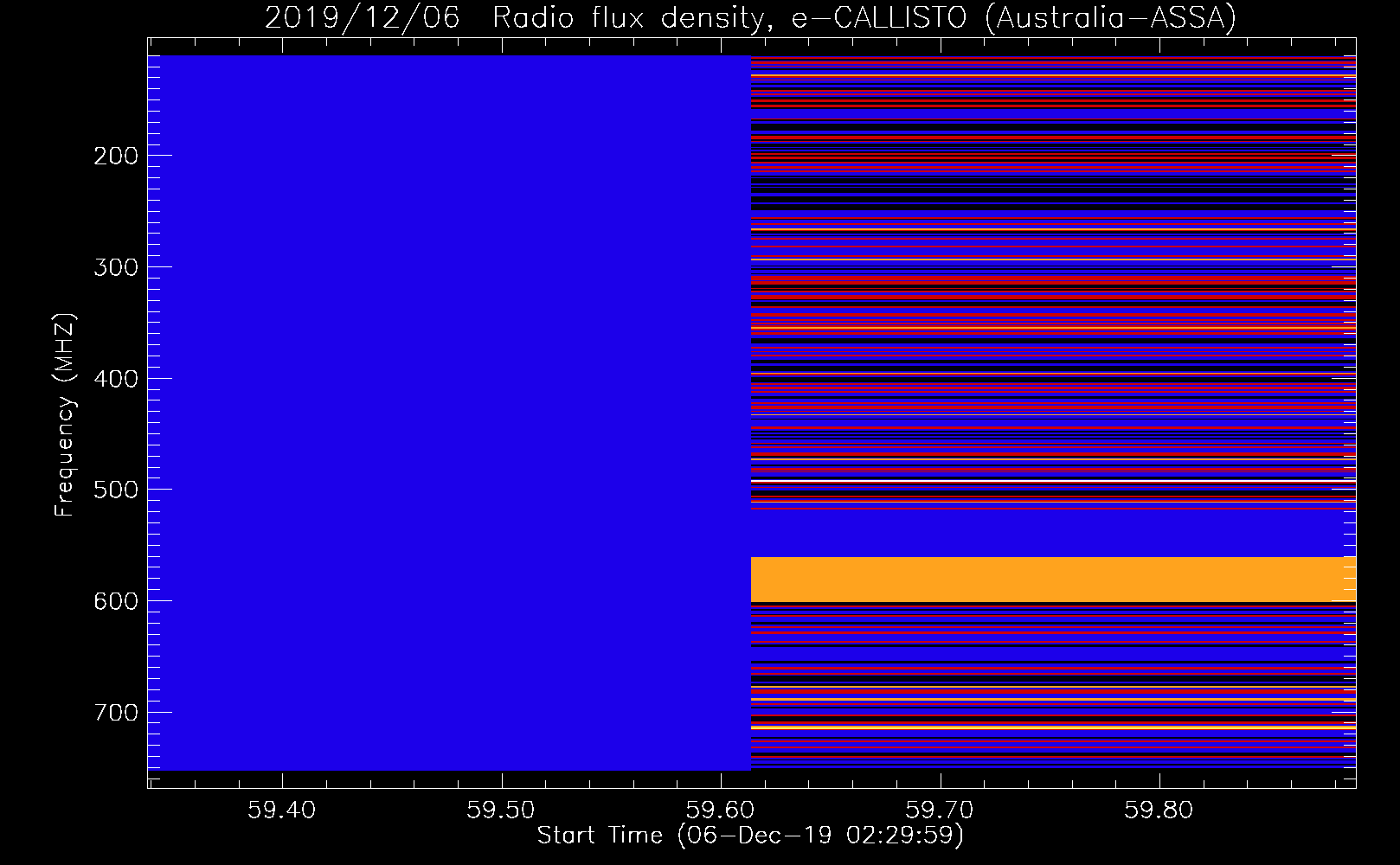
Task: Click the 600 frequency tick label
Action: 116,601
